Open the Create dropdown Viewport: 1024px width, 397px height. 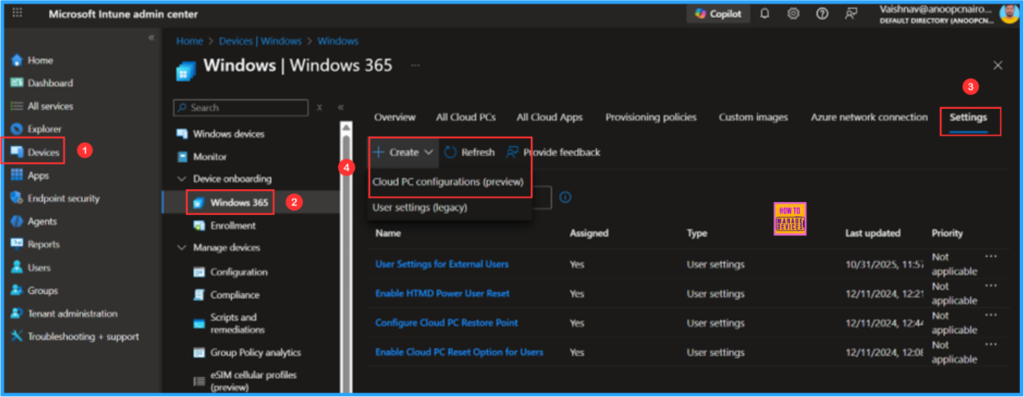404,152
